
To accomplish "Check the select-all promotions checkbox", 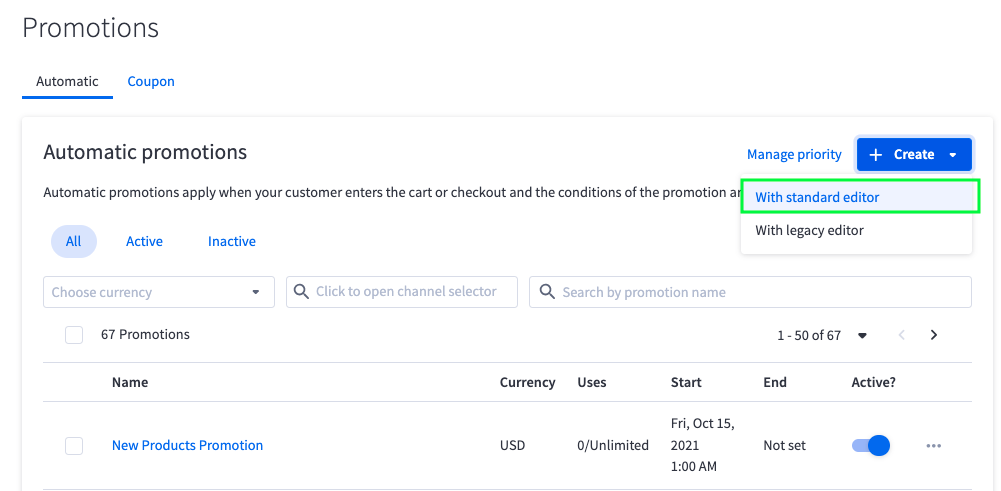I will click(x=74, y=335).
